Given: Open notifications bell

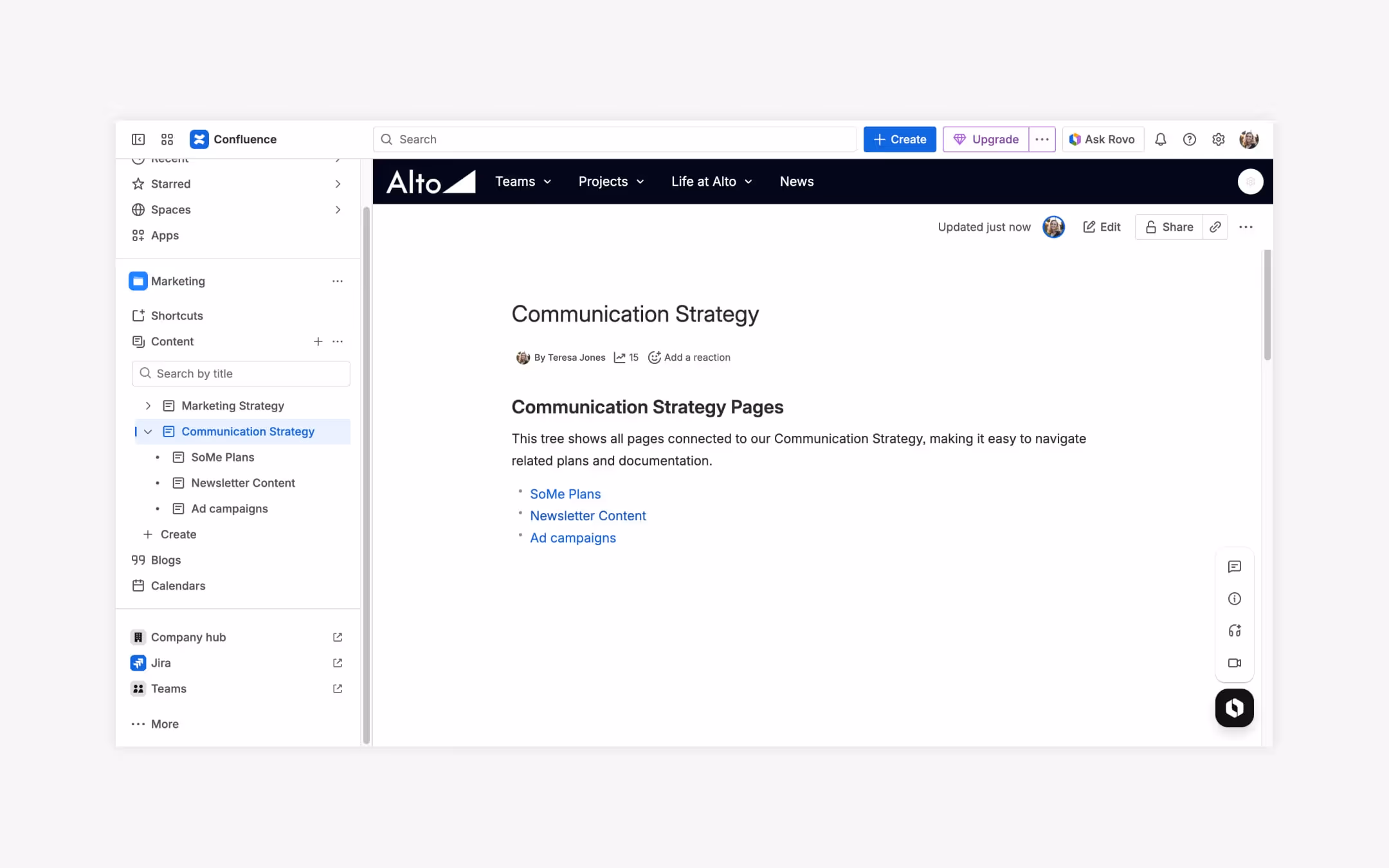Looking at the screenshot, I should 1161,139.
